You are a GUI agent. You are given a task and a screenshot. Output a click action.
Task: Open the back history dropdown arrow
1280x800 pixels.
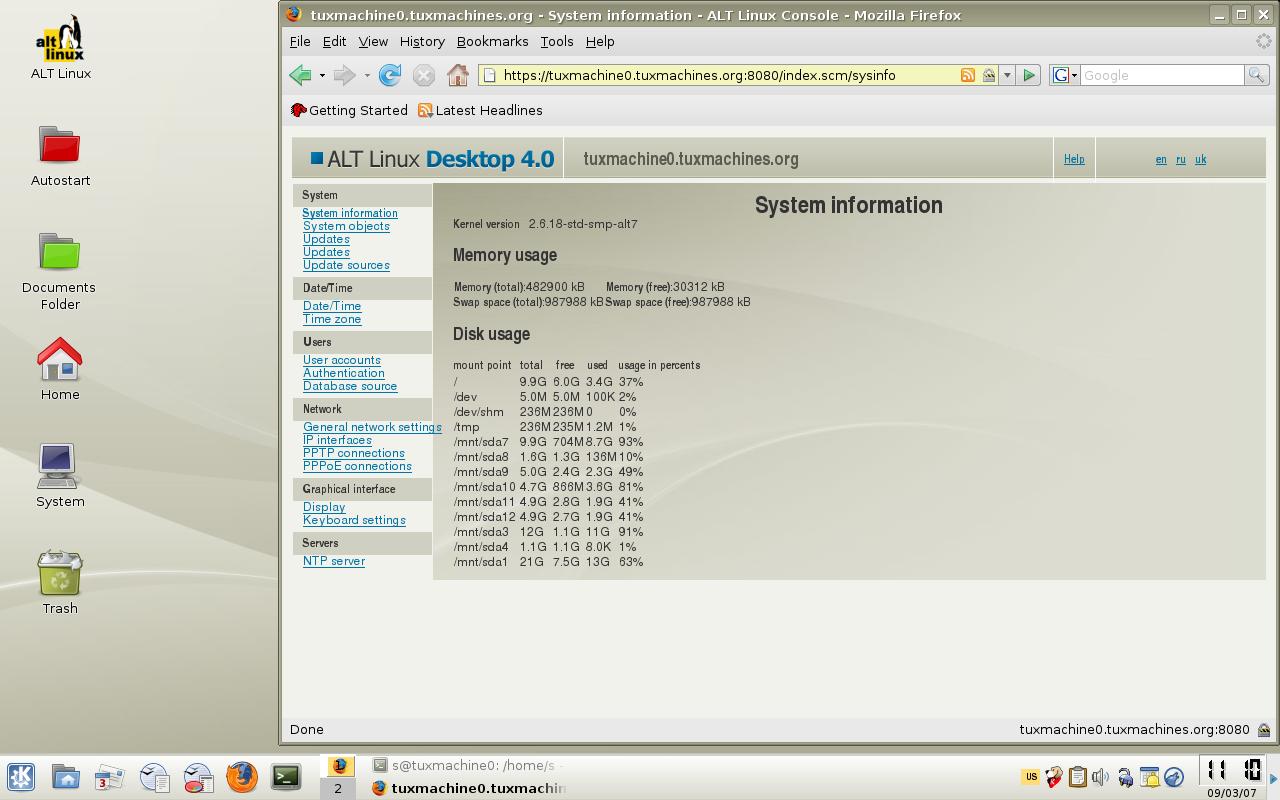click(x=322, y=76)
